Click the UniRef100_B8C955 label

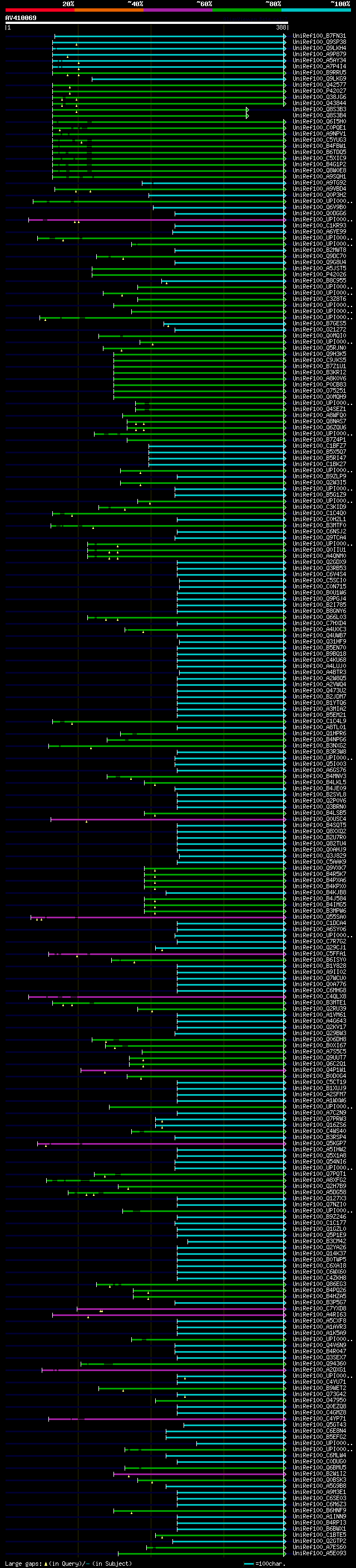pyautogui.click(x=319, y=280)
